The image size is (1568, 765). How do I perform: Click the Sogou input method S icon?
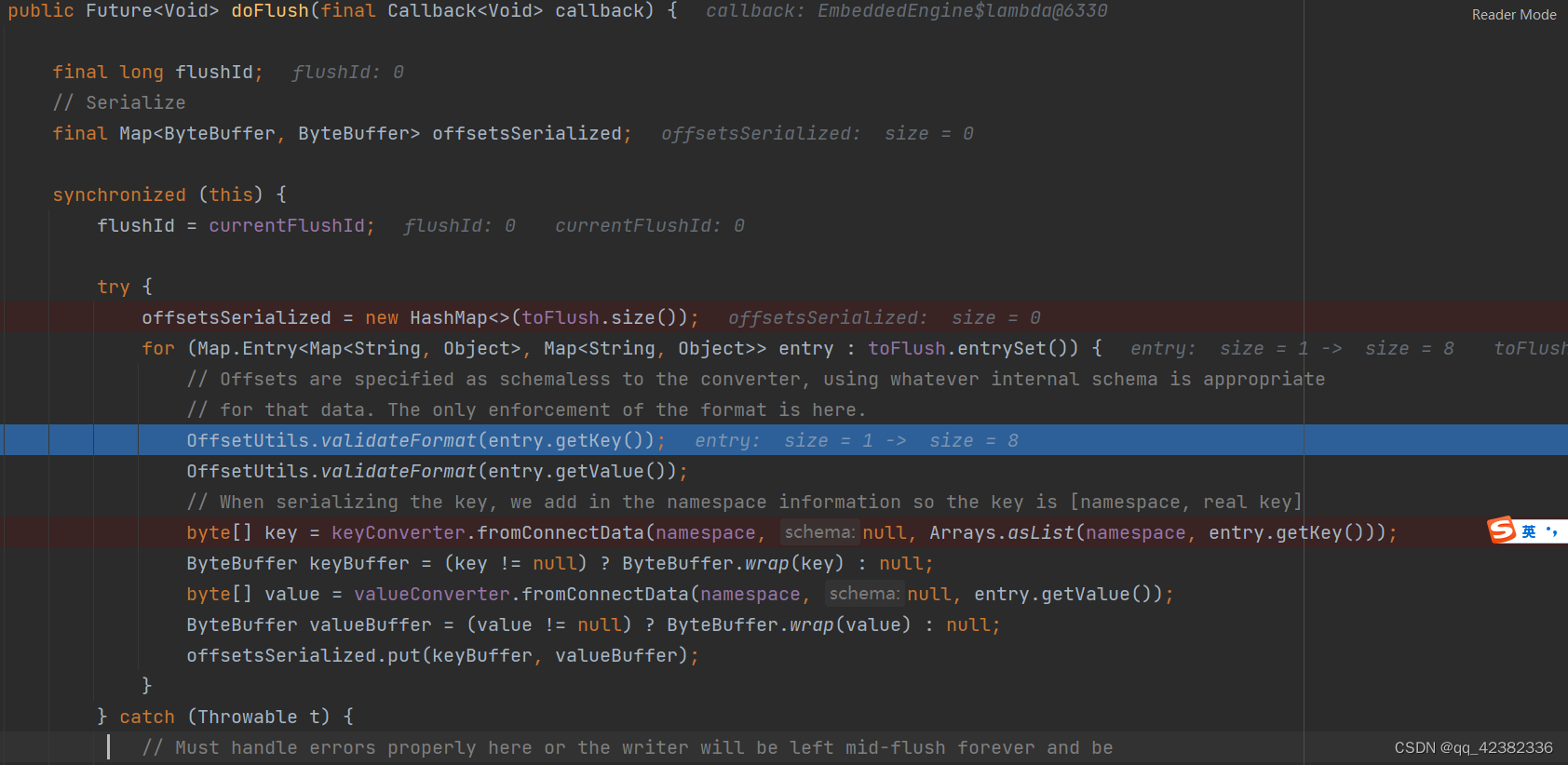tap(1501, 530)
